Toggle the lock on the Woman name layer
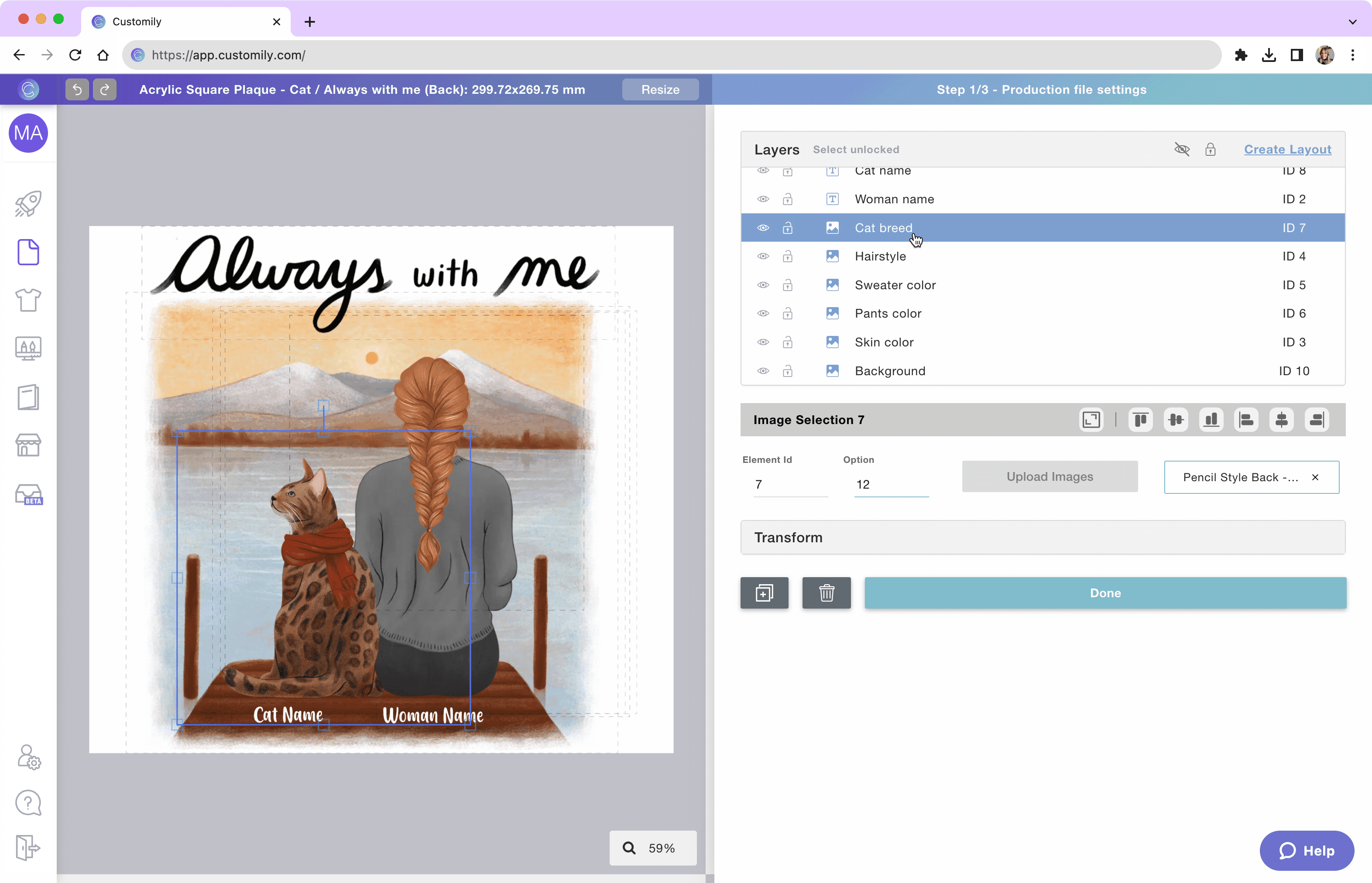Screen dimensions: 1372x883 tap(788, 199)
